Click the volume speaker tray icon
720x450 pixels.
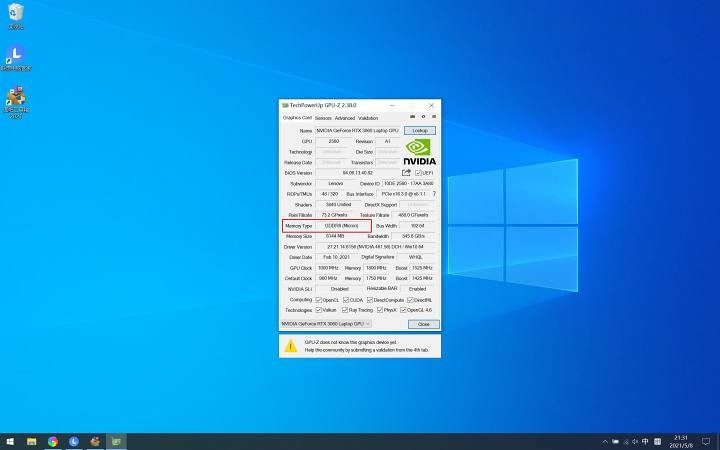click(x=635, y=442)
